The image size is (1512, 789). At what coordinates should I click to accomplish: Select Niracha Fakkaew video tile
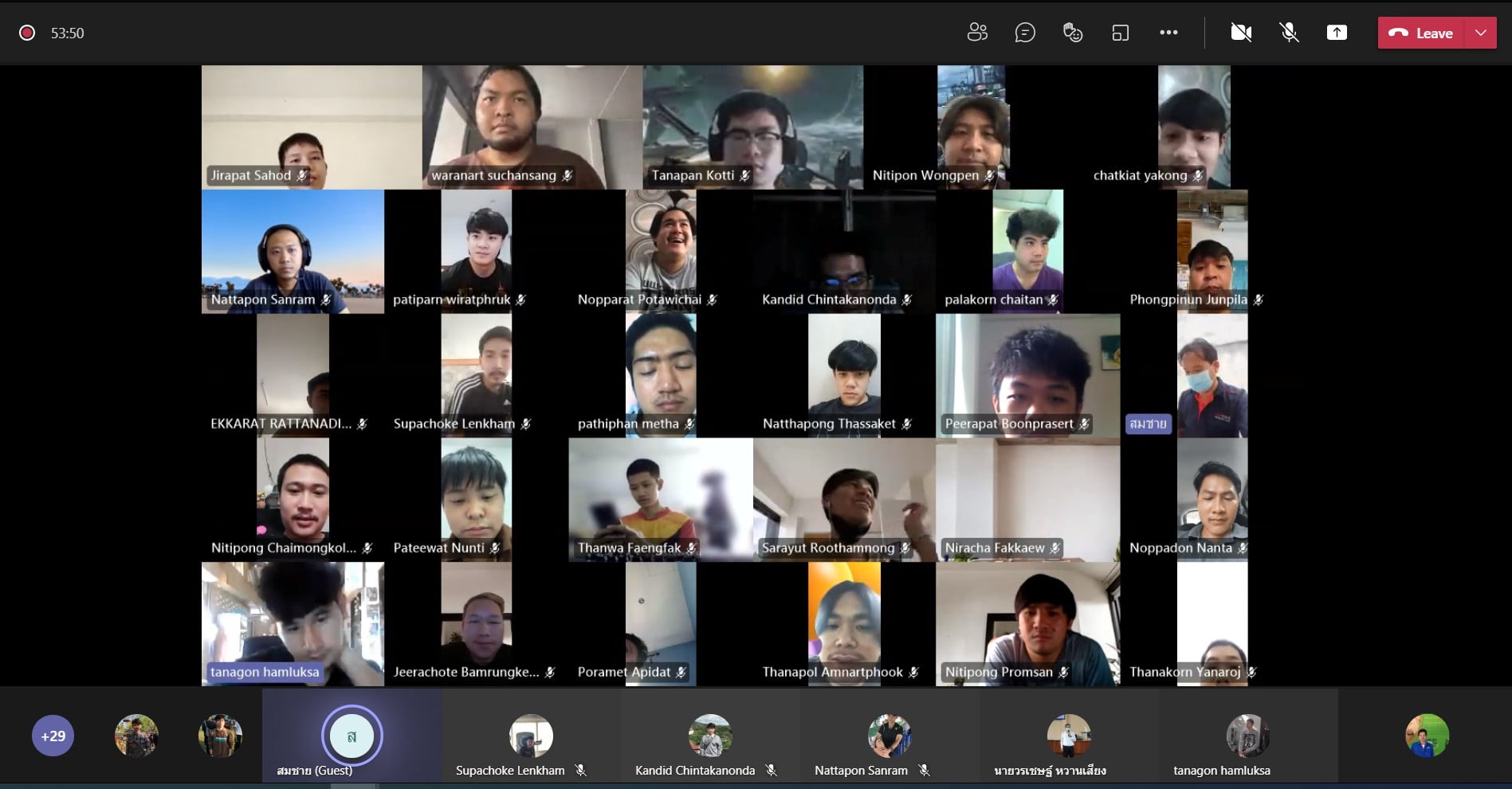(x=1028, y=500)
